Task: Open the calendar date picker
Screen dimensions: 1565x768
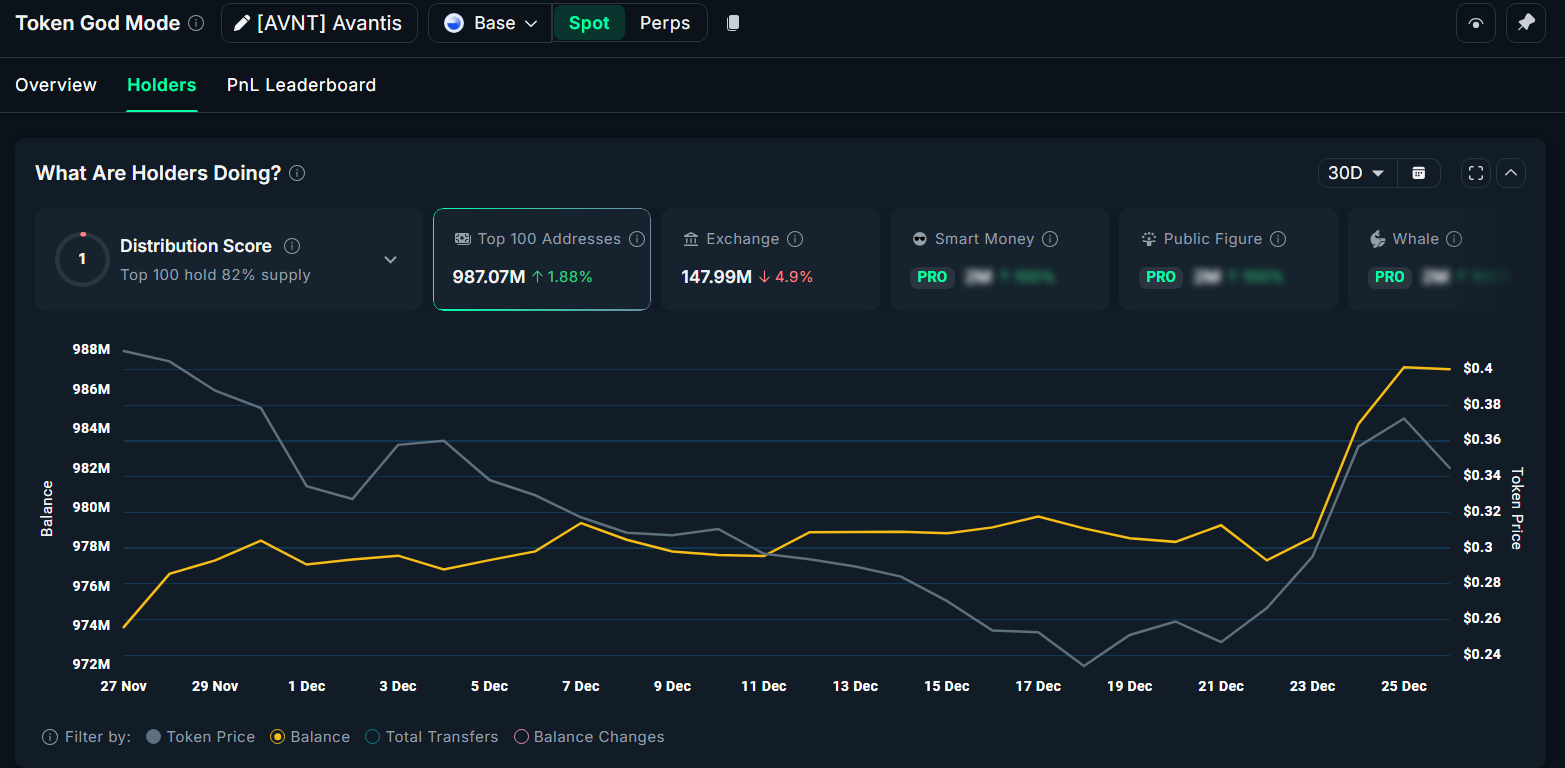Action: tap(1419, 172)
